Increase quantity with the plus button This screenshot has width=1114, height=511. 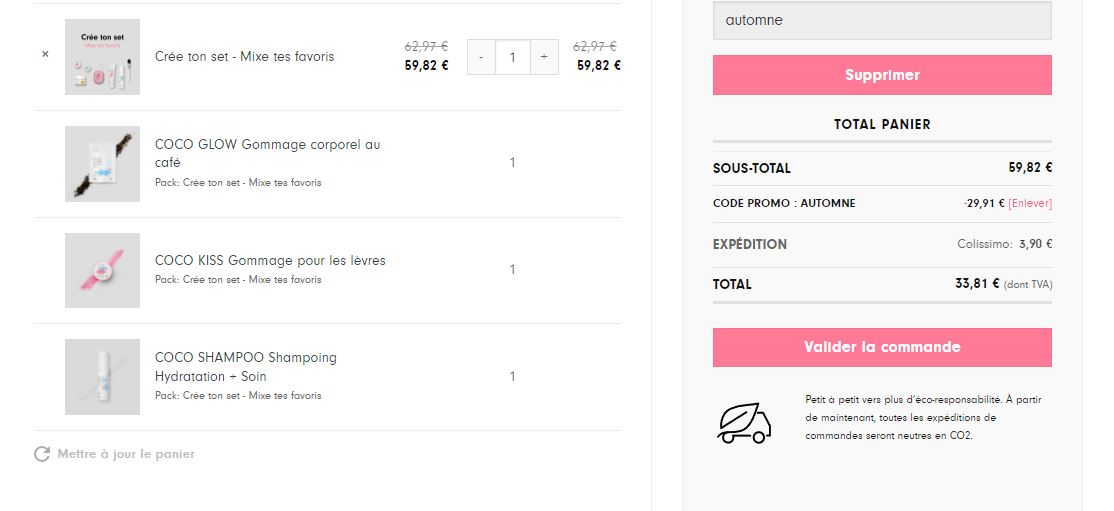[544, 57]
